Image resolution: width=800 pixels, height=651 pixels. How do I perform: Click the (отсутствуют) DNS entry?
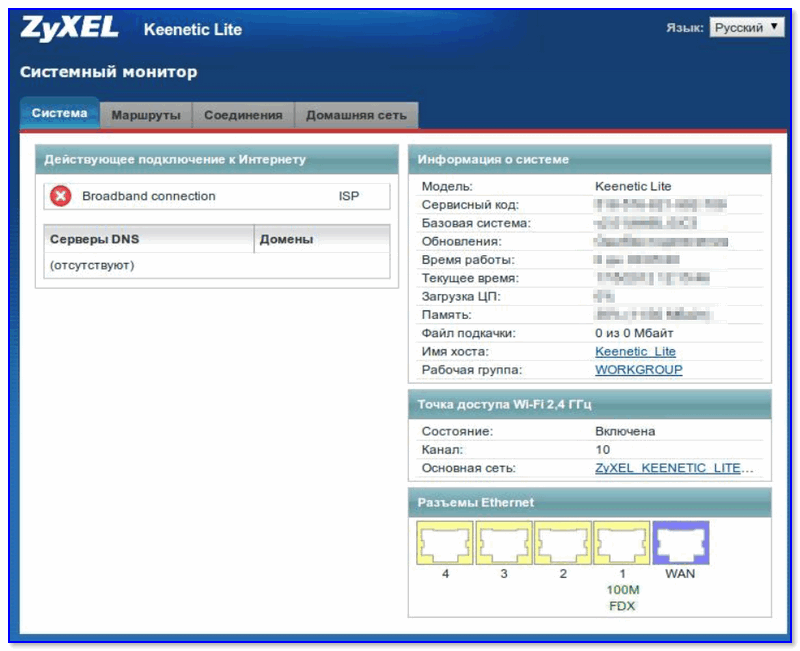tap(92, 265)
